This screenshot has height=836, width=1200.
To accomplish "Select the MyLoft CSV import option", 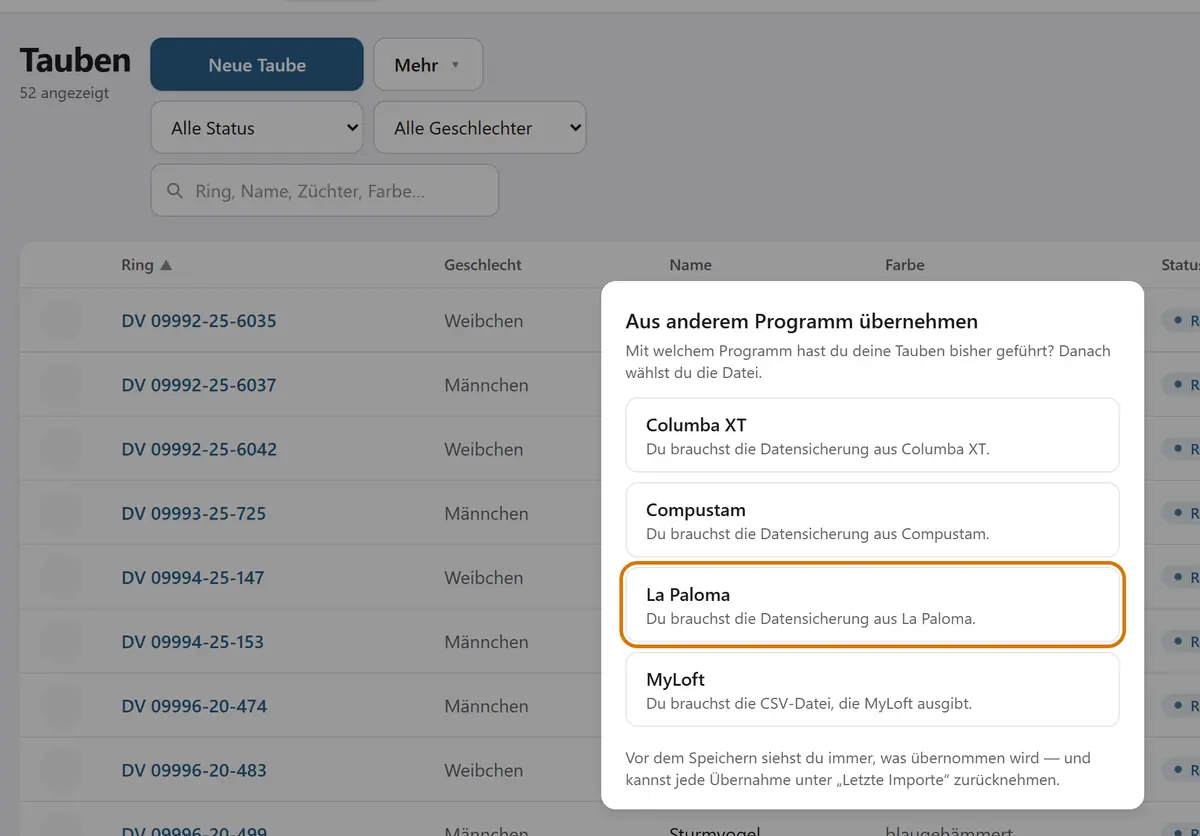I will click(872, 690).
